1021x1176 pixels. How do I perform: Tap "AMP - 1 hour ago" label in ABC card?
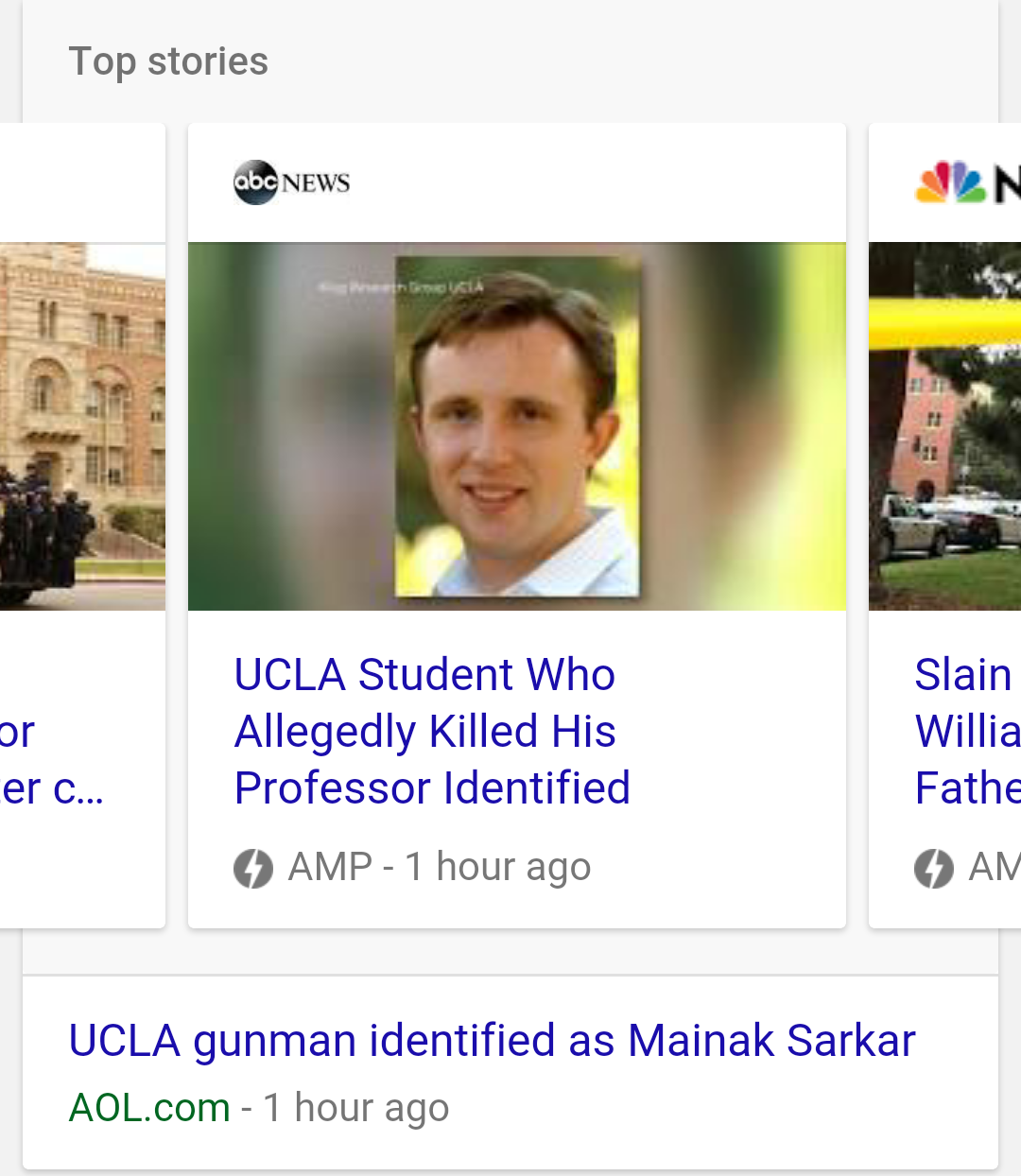(x=440, y=867)
